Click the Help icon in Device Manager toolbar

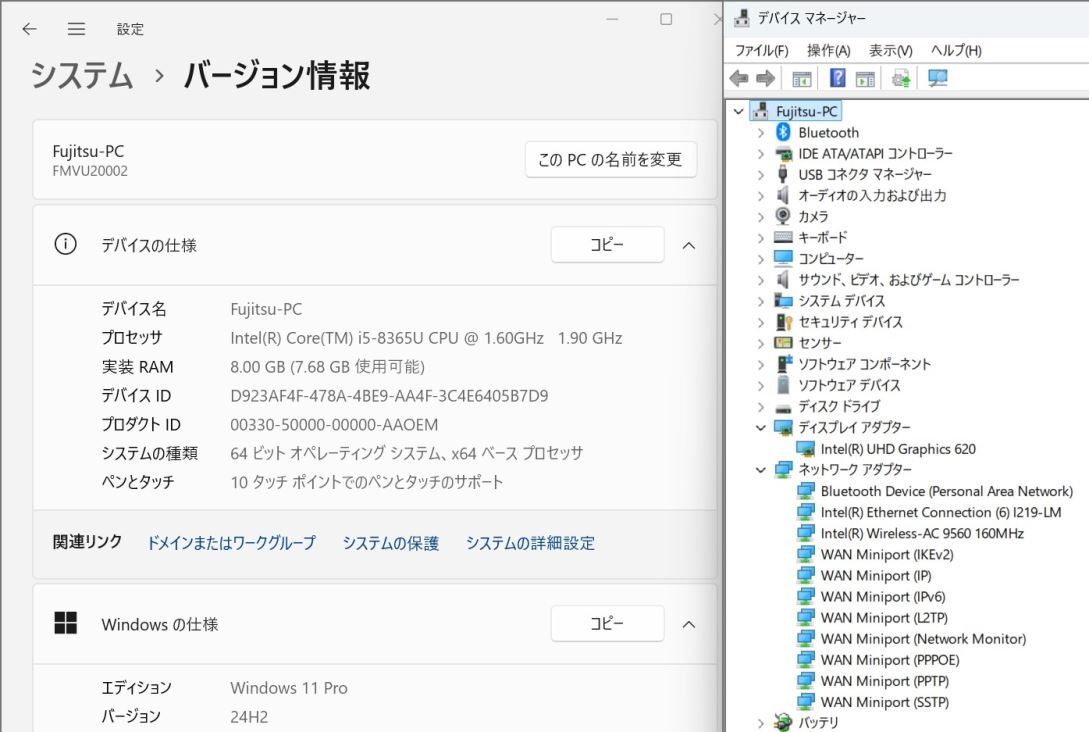coord(838,79)
